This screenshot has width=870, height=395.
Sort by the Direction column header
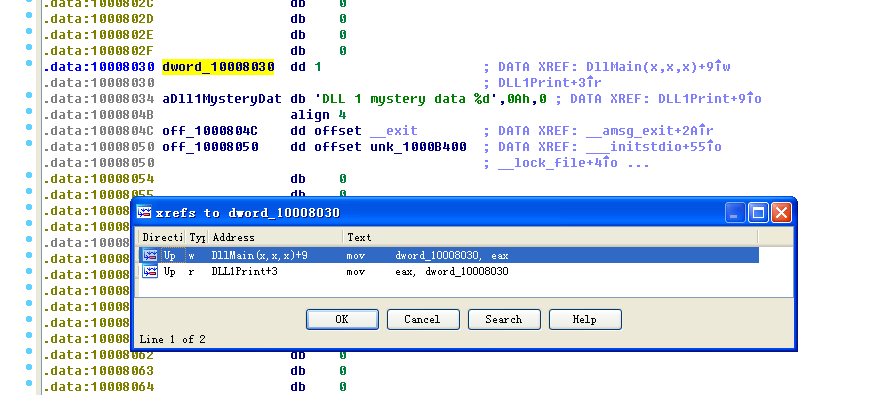click(x=161, y=237)
